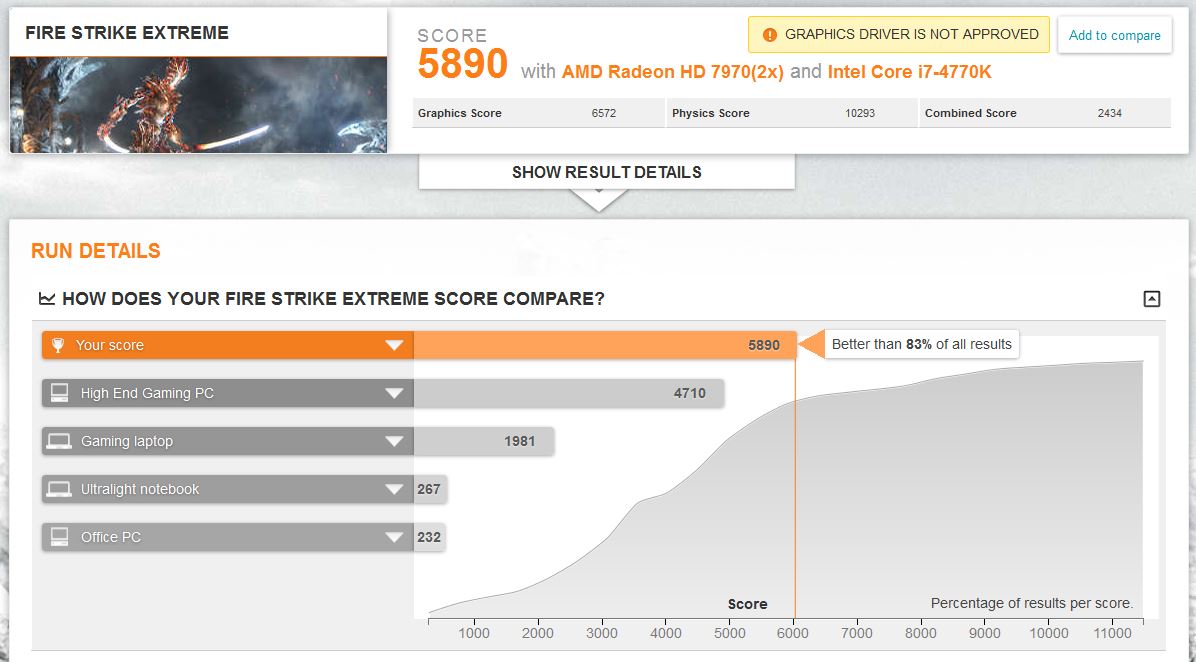
Task: Click the 267 Ultralight notebook value
Action: click(429, 490)
